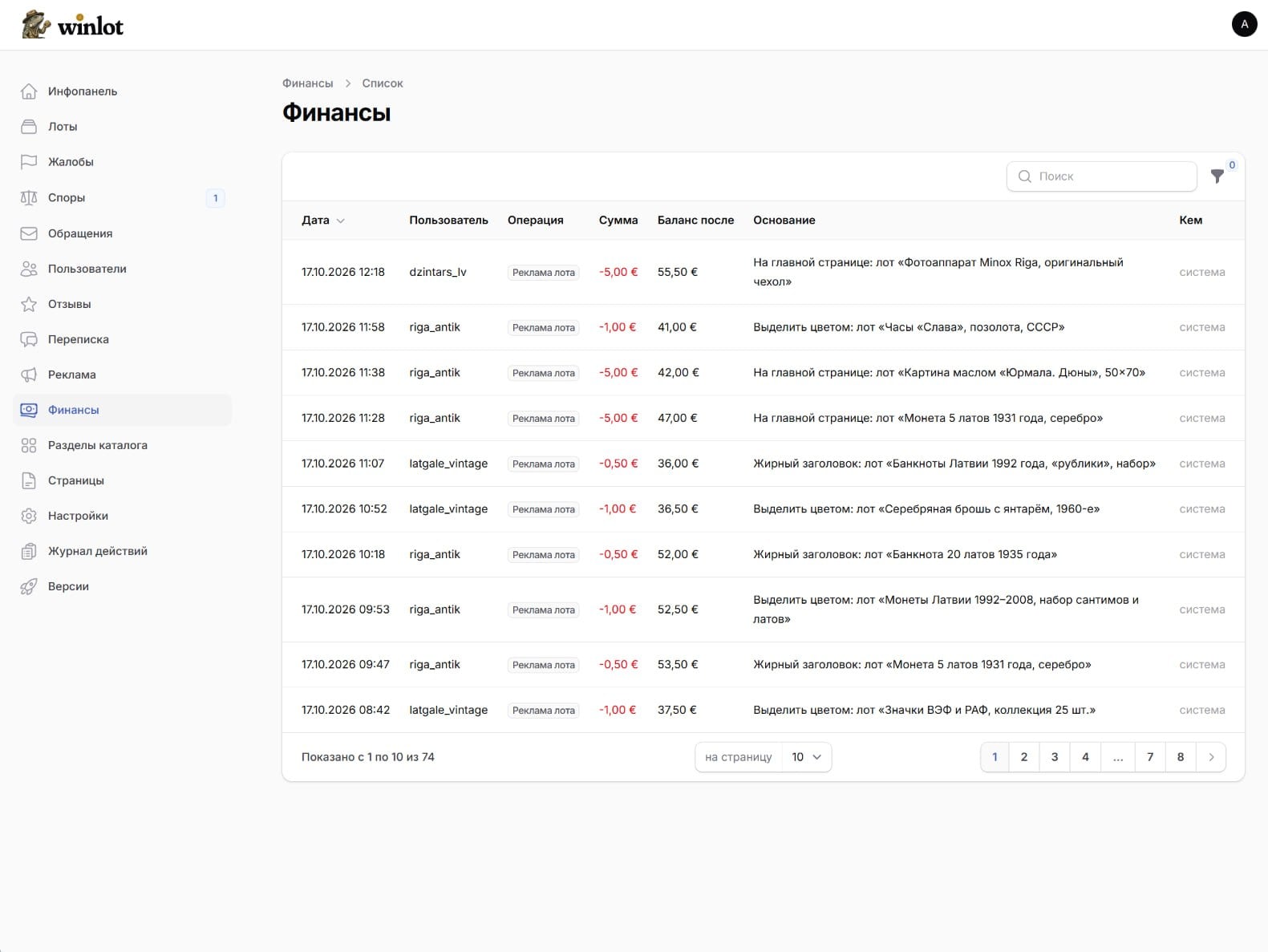Click the Часы «Слава» lot description
Viewport: 1268px width, 952px height.
coord(909,327)
